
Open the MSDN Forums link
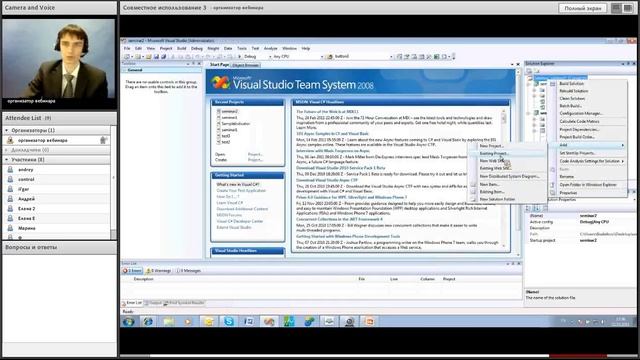coord(229,215)
